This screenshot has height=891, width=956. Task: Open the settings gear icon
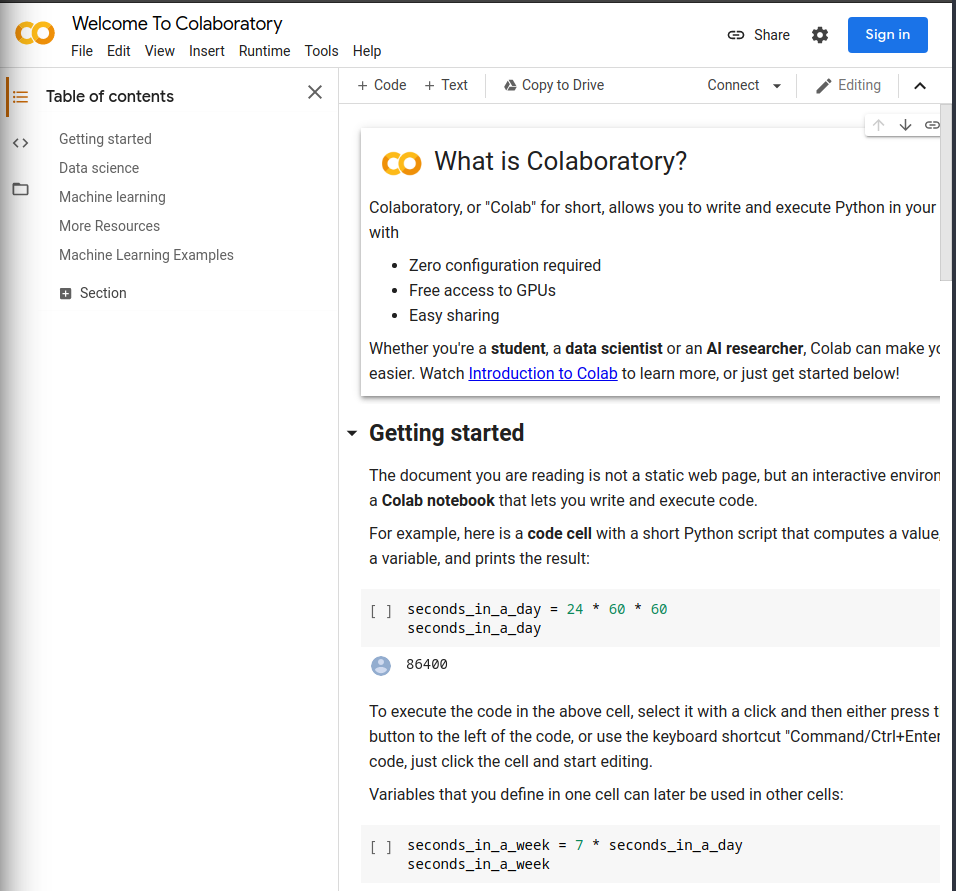coord(820,35)
